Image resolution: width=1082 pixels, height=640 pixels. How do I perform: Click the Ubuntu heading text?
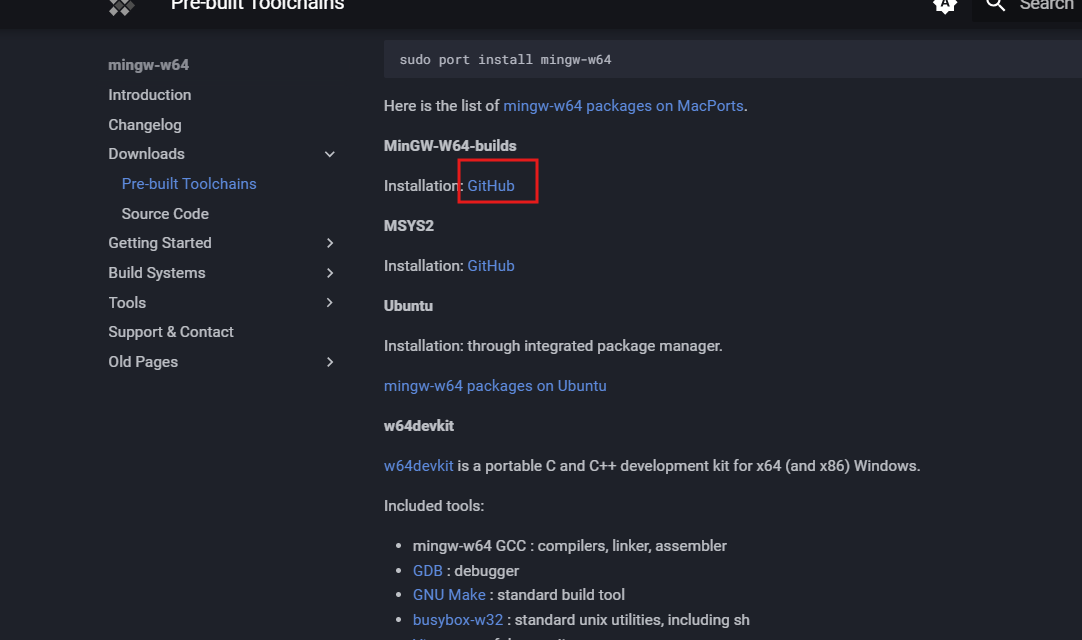click(x=408, y=306)
